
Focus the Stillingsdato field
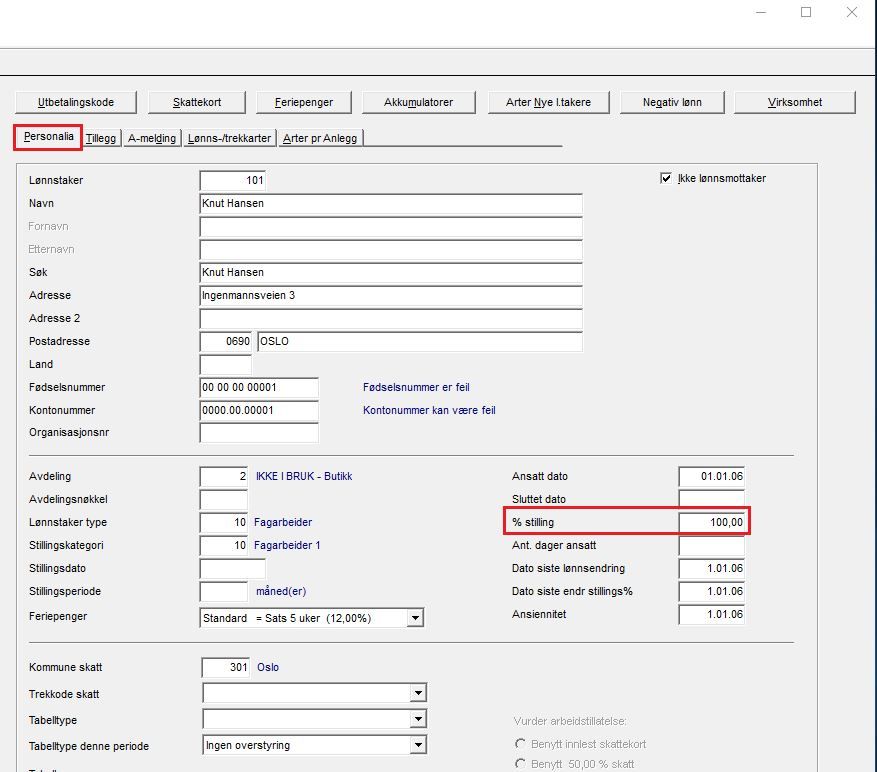click(x=233, y=568)
